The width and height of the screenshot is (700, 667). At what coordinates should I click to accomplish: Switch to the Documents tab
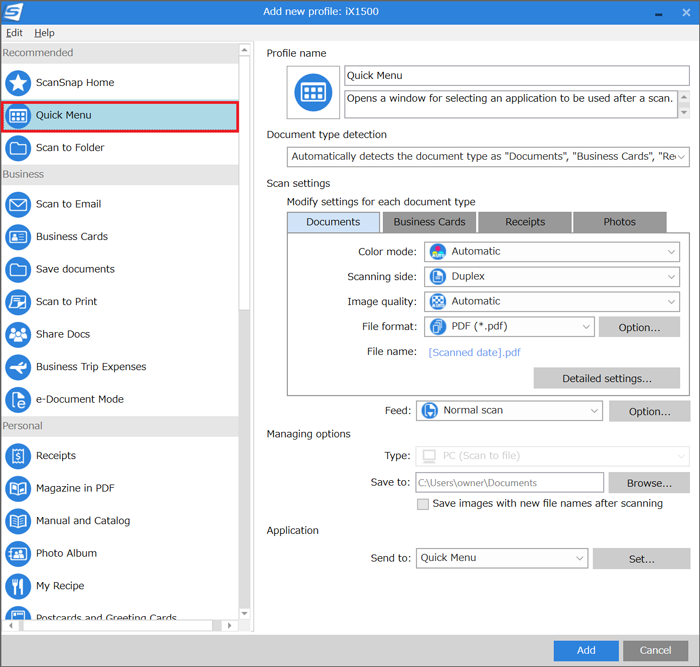333,222
